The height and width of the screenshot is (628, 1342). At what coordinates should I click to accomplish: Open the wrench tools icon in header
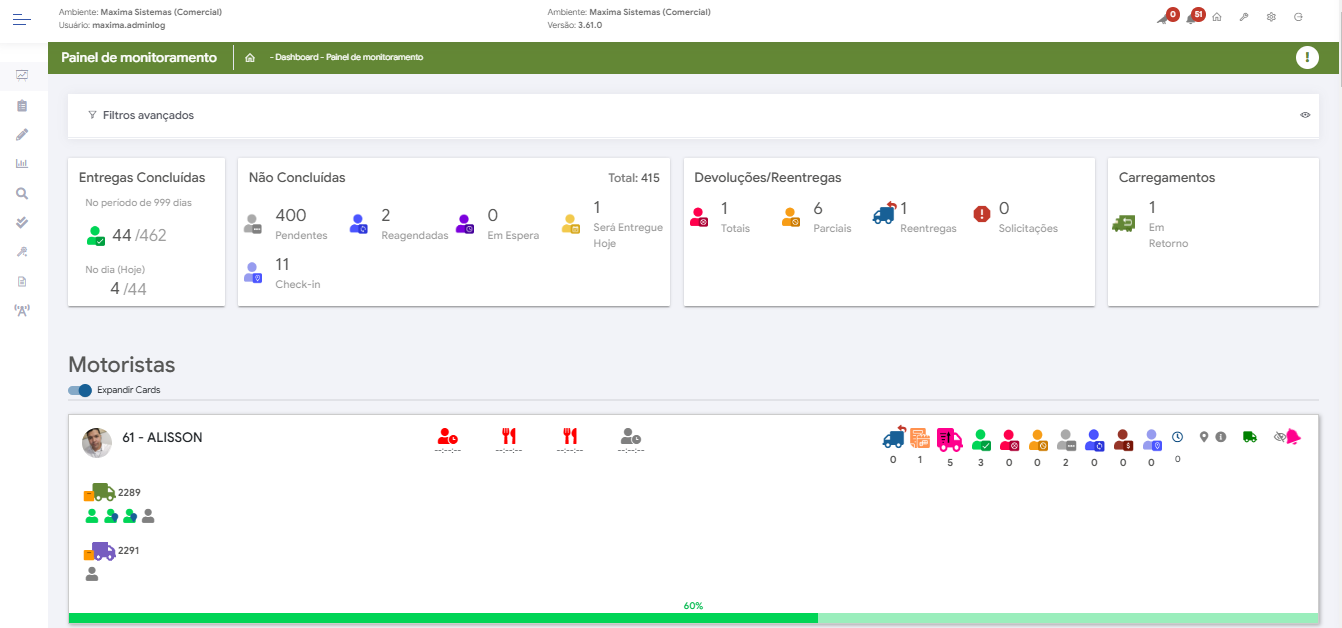pos(1244,18)
